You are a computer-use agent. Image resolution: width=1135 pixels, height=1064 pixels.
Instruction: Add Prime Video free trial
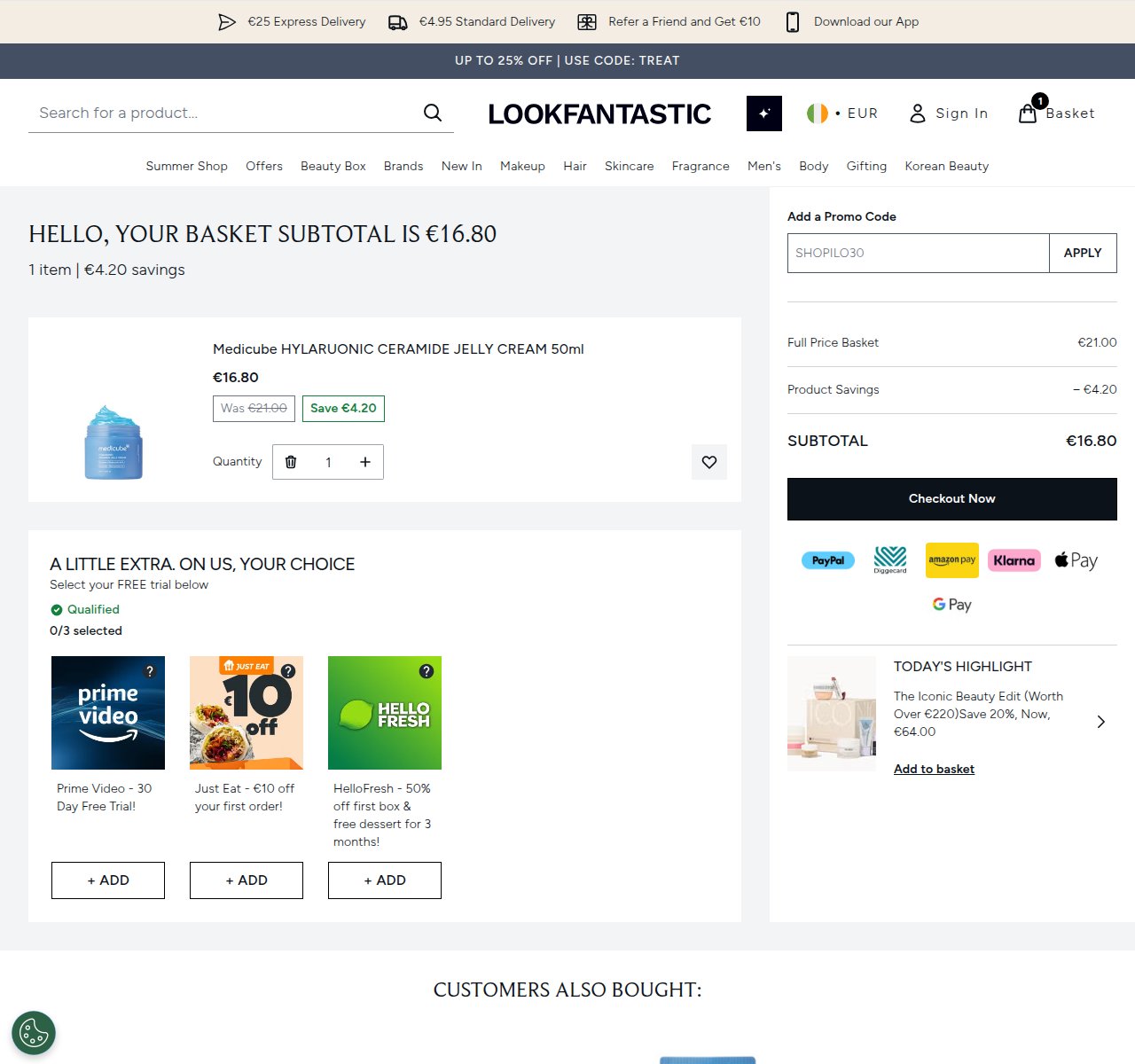[x=108, y=880]
